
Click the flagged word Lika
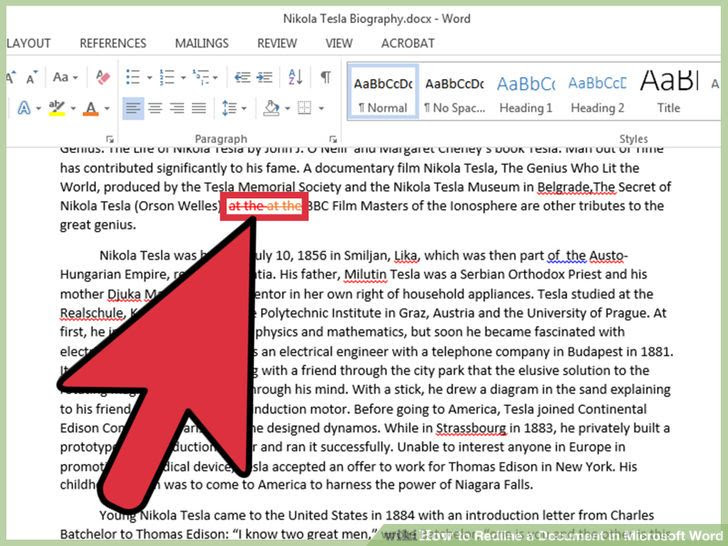(x=407, y=255)
